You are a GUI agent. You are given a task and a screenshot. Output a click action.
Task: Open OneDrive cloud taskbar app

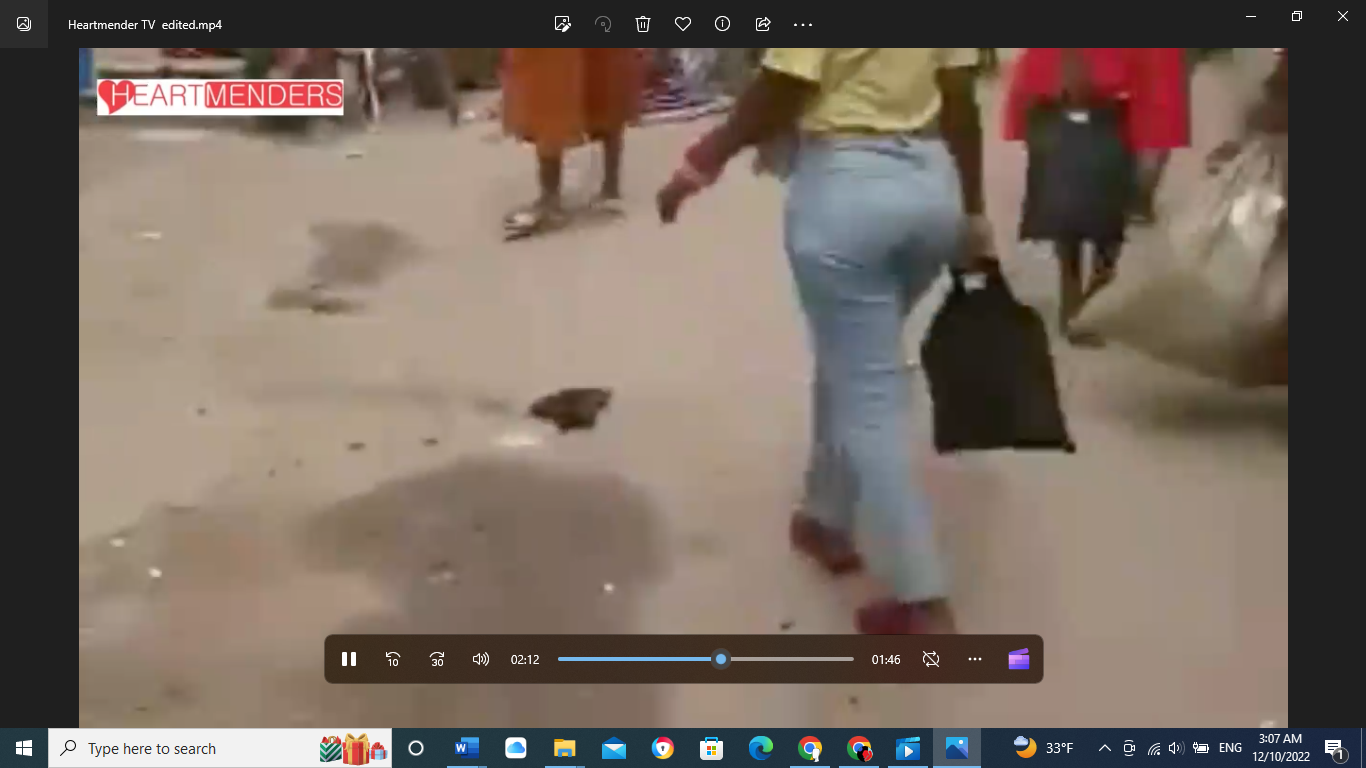[x=515, y=748]
